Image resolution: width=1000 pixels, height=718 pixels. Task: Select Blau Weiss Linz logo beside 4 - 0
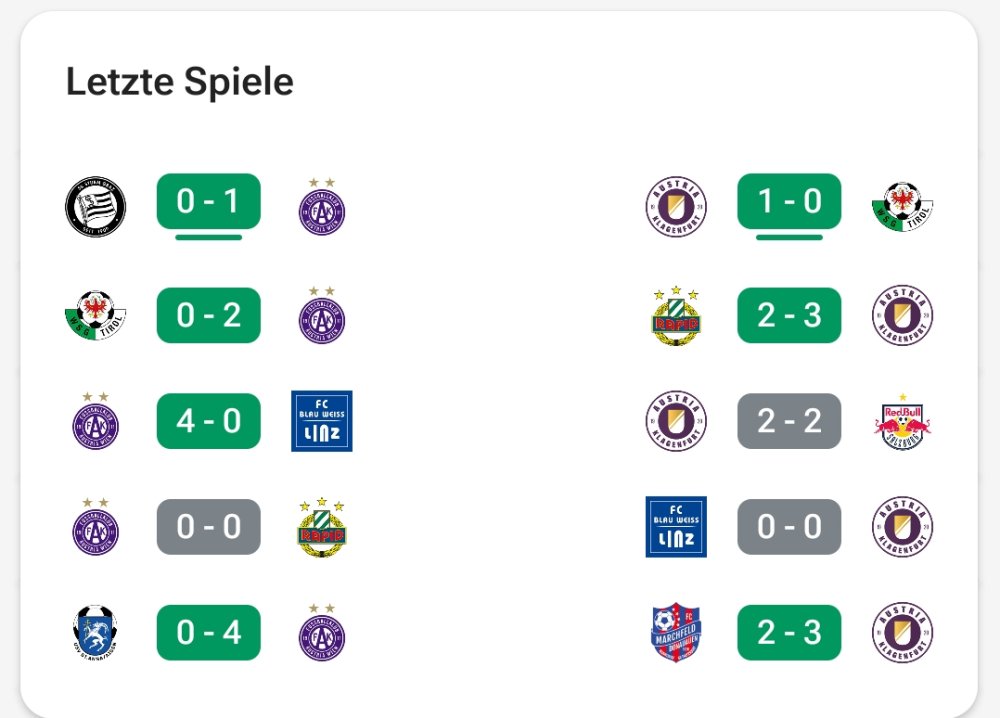[322, 421]
